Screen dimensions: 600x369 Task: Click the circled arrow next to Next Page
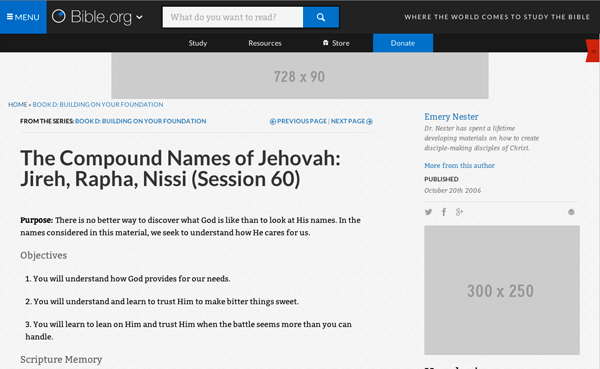(370, 121)
